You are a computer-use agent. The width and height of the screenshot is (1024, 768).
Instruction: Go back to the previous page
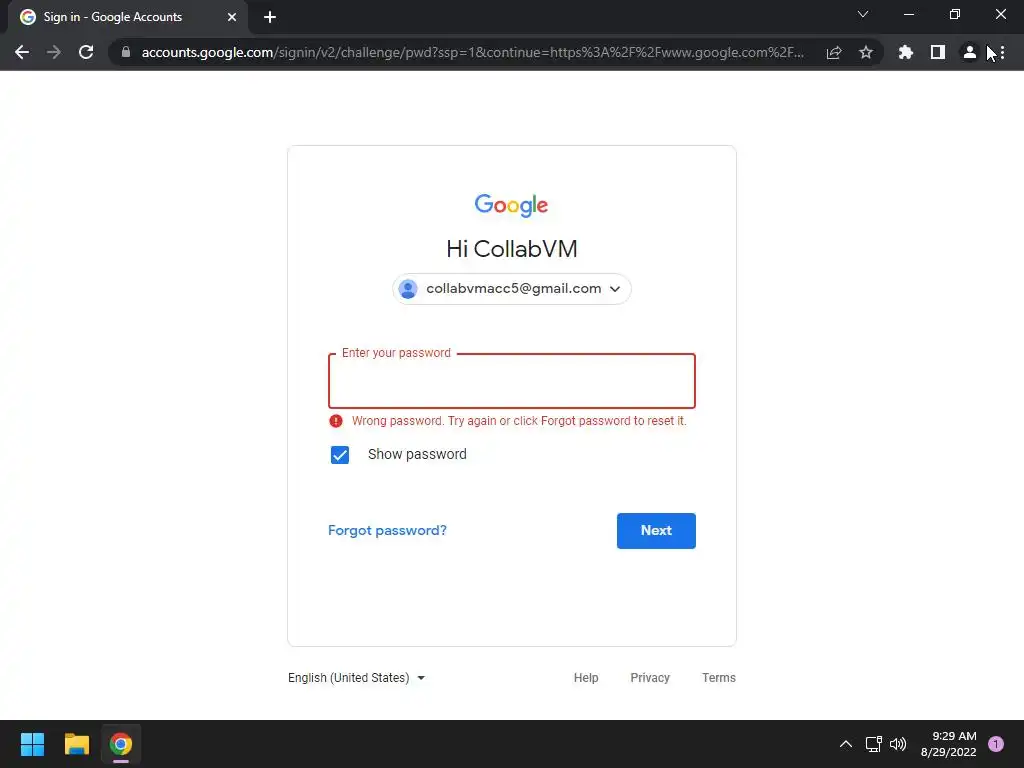tap(22, 52)
